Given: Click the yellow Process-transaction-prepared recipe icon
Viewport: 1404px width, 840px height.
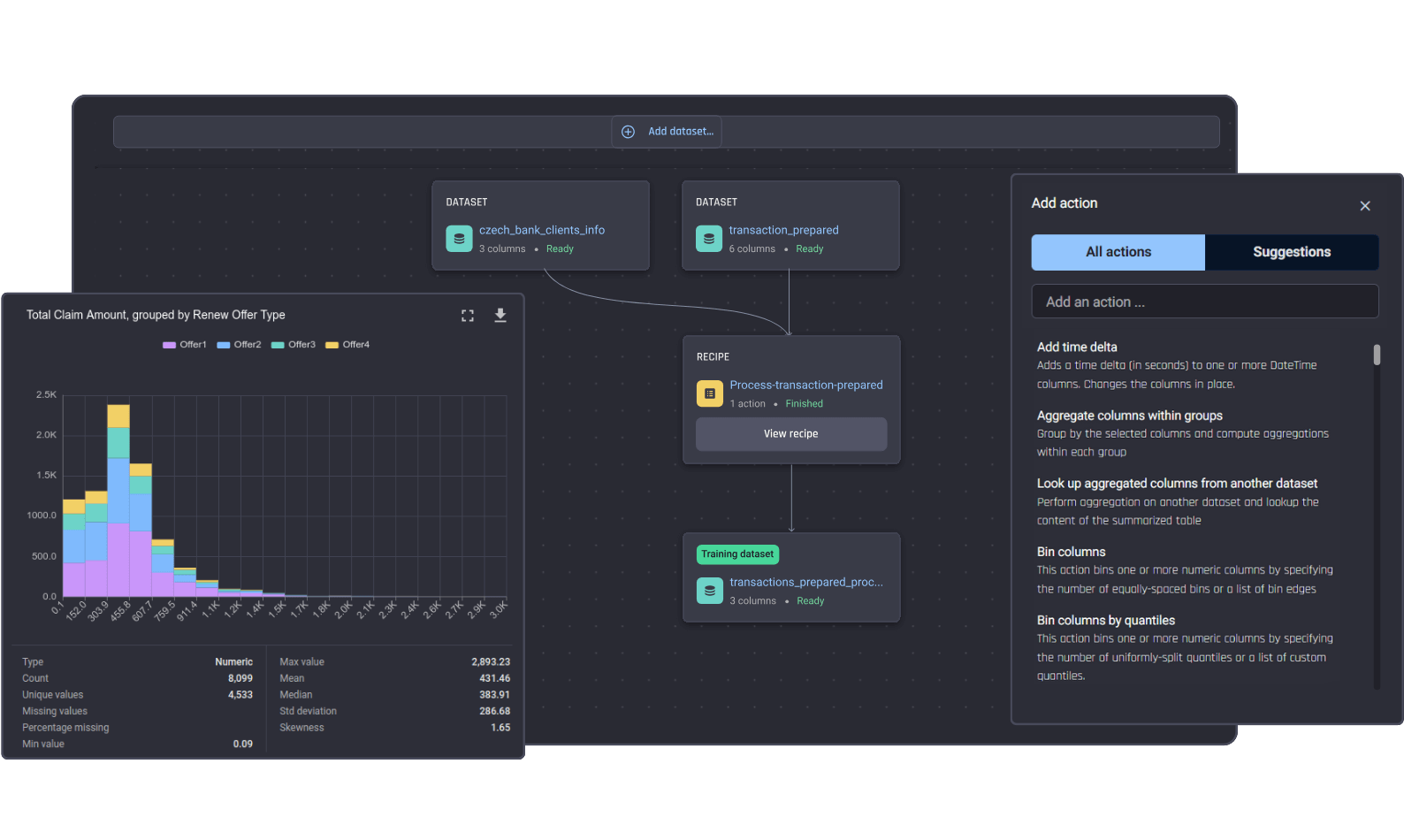Looking at the screenshot, I should pyautogui.click(x=710, y=393).
